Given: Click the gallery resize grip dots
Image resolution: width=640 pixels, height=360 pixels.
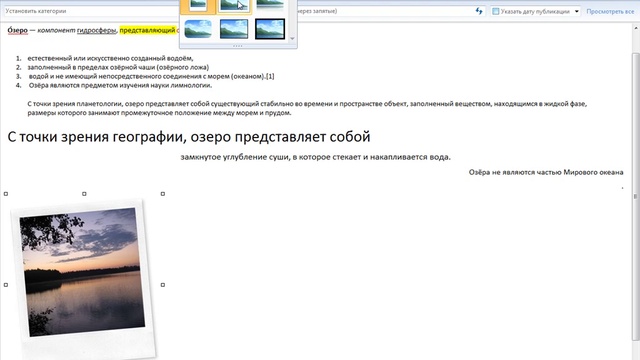Looking at the screenshot, I should pos(238,46).
